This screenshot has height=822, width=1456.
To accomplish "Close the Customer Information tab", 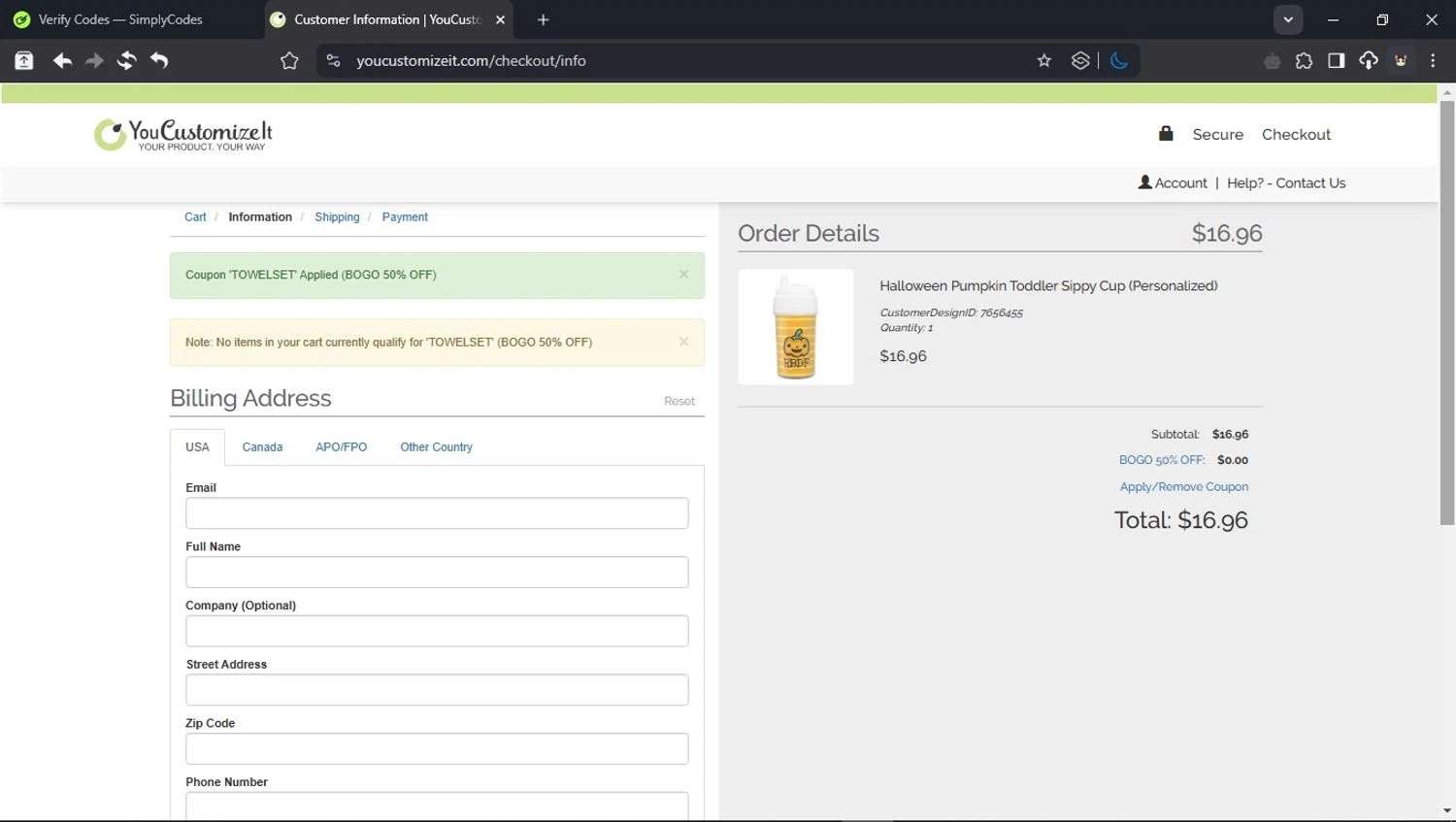I will click(x=500, y=19).
